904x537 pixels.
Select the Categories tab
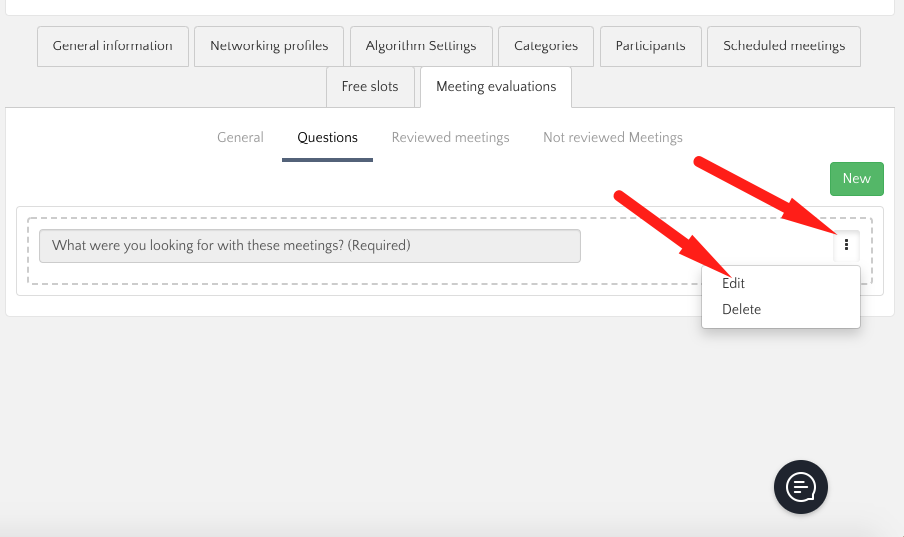tap(546, 46)
